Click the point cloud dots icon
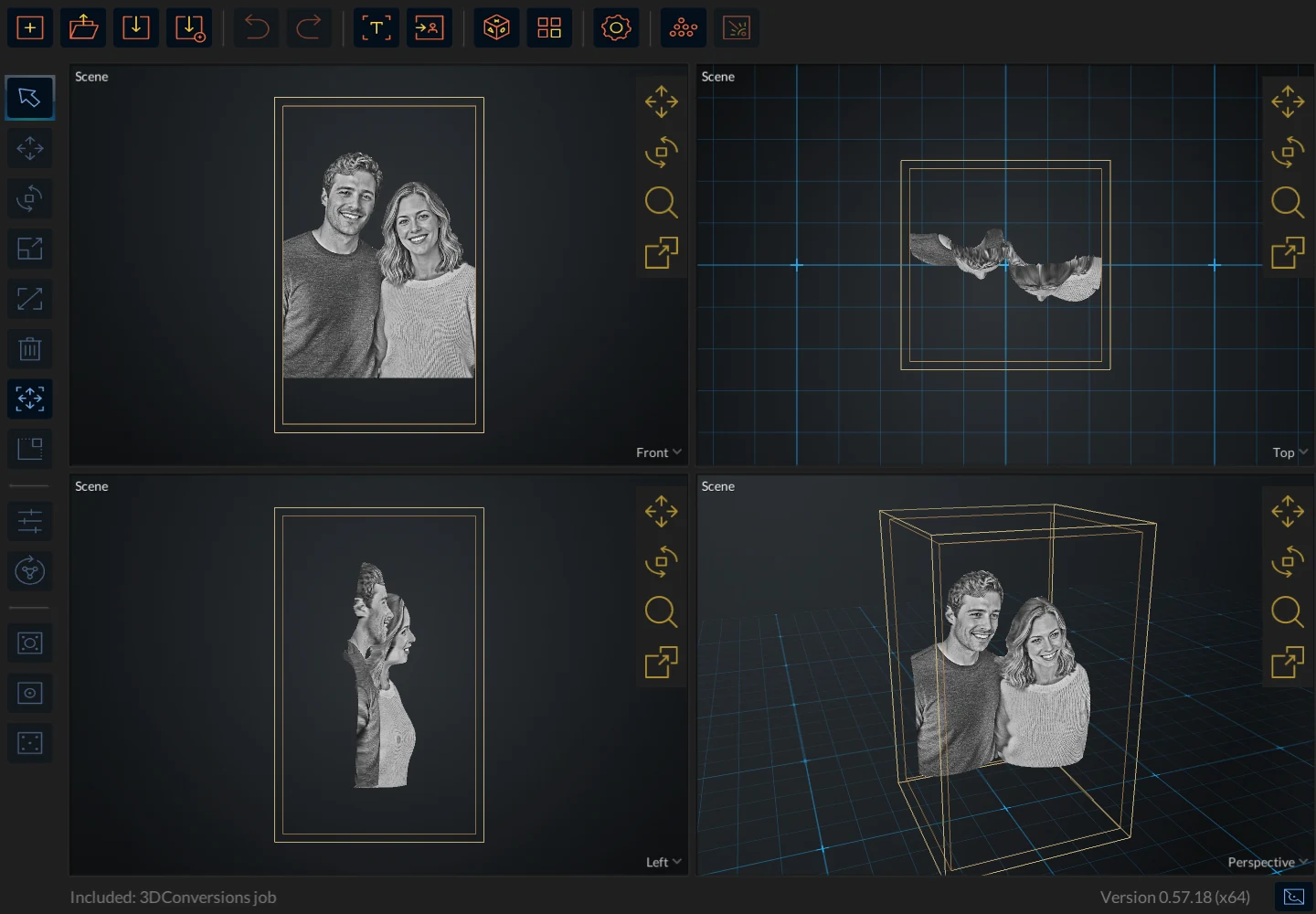Screen dimensions: 1316x914 pyautogui.click(x=684, y=28)
